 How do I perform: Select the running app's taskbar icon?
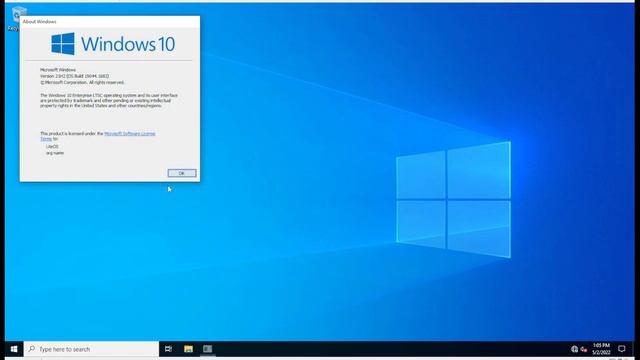207,349
